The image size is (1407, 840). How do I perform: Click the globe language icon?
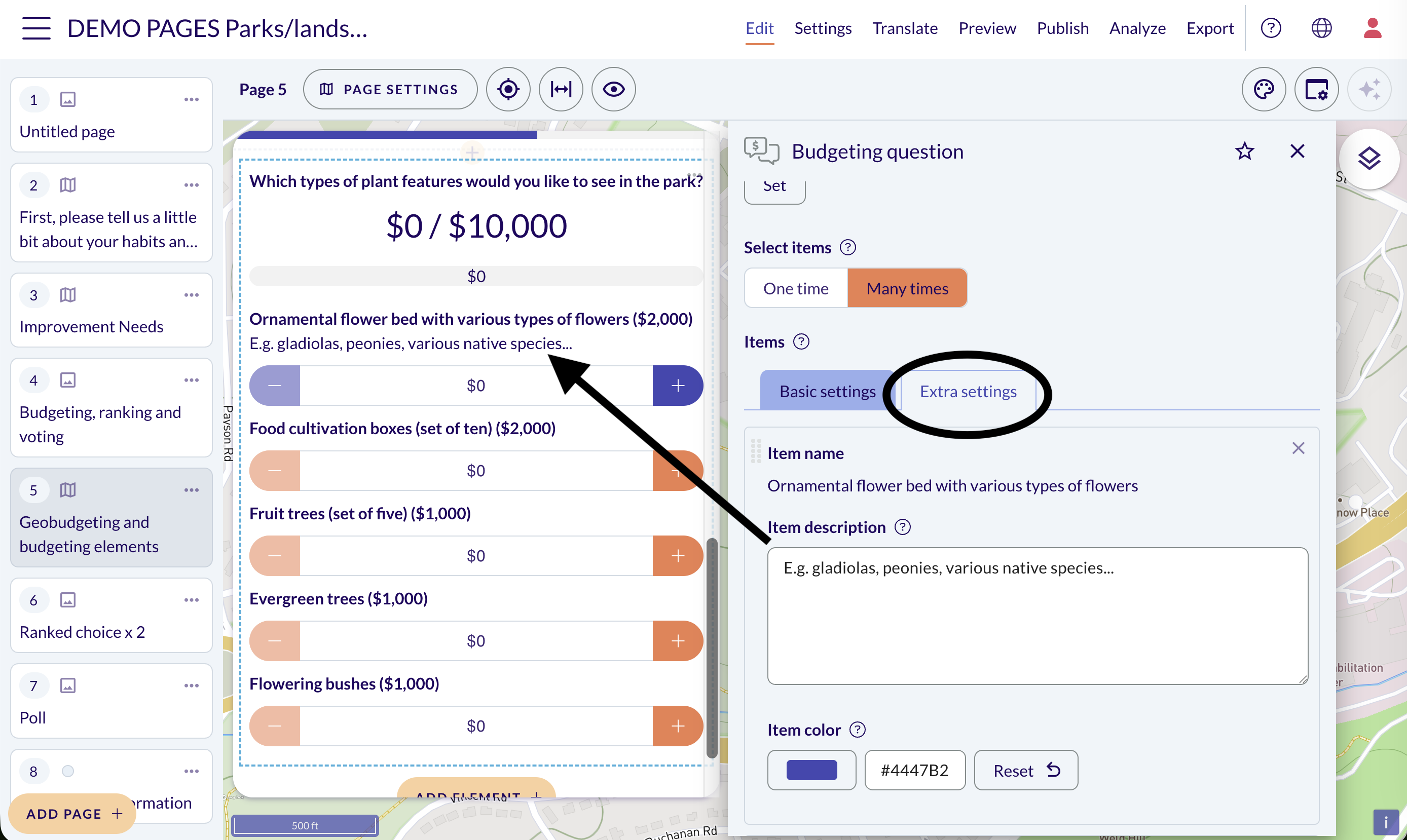(1321, 28)
